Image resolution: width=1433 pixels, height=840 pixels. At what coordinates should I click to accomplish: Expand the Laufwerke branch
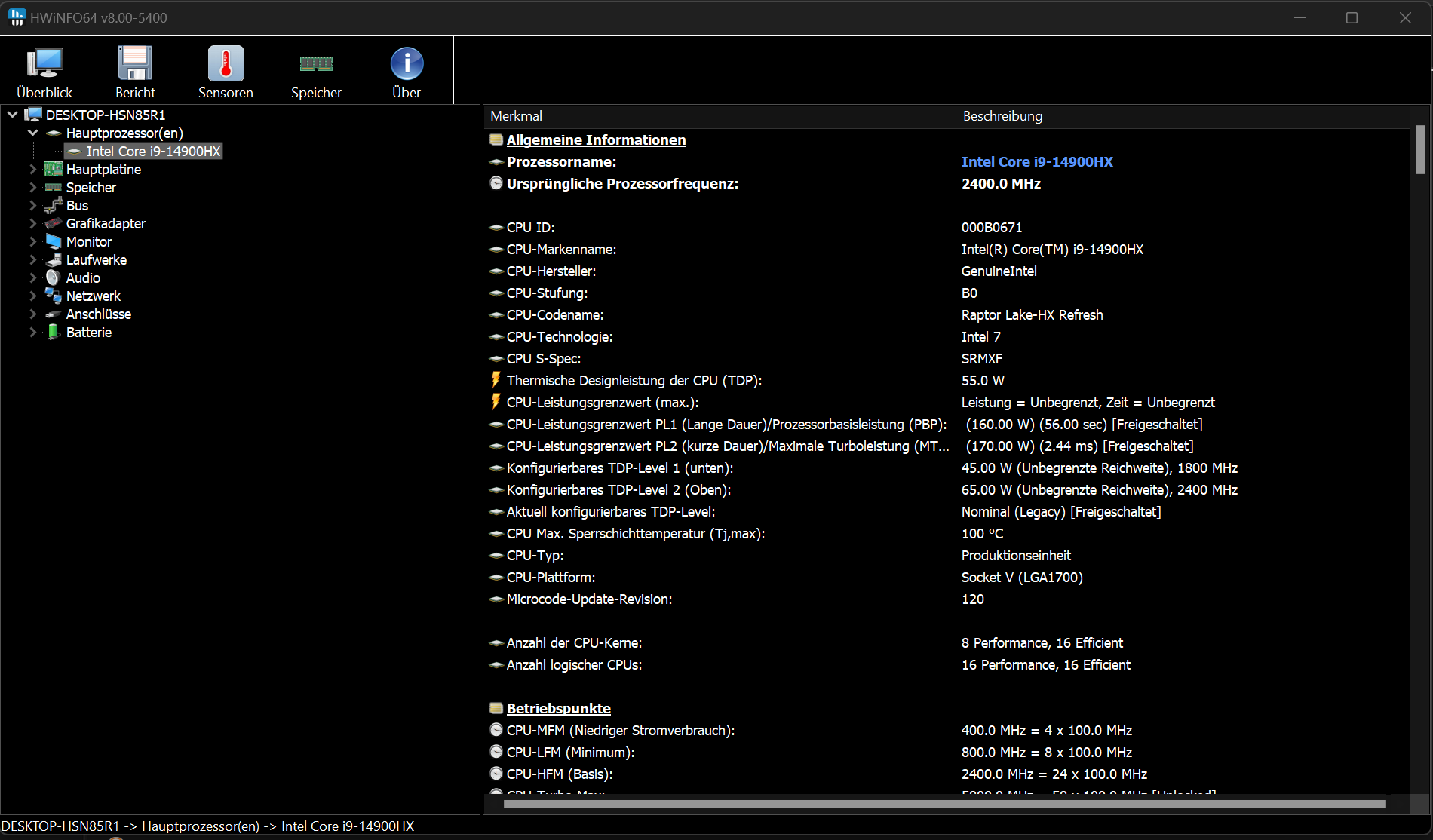[x=32, y=259]
